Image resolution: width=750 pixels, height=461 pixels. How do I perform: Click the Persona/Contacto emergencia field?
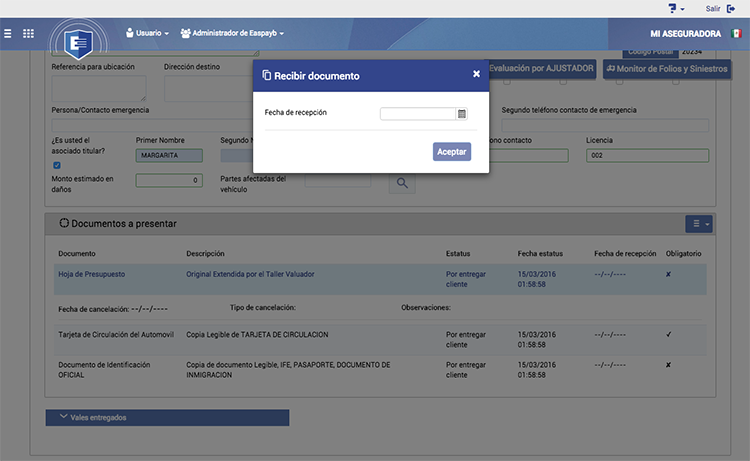click(153, 125)
